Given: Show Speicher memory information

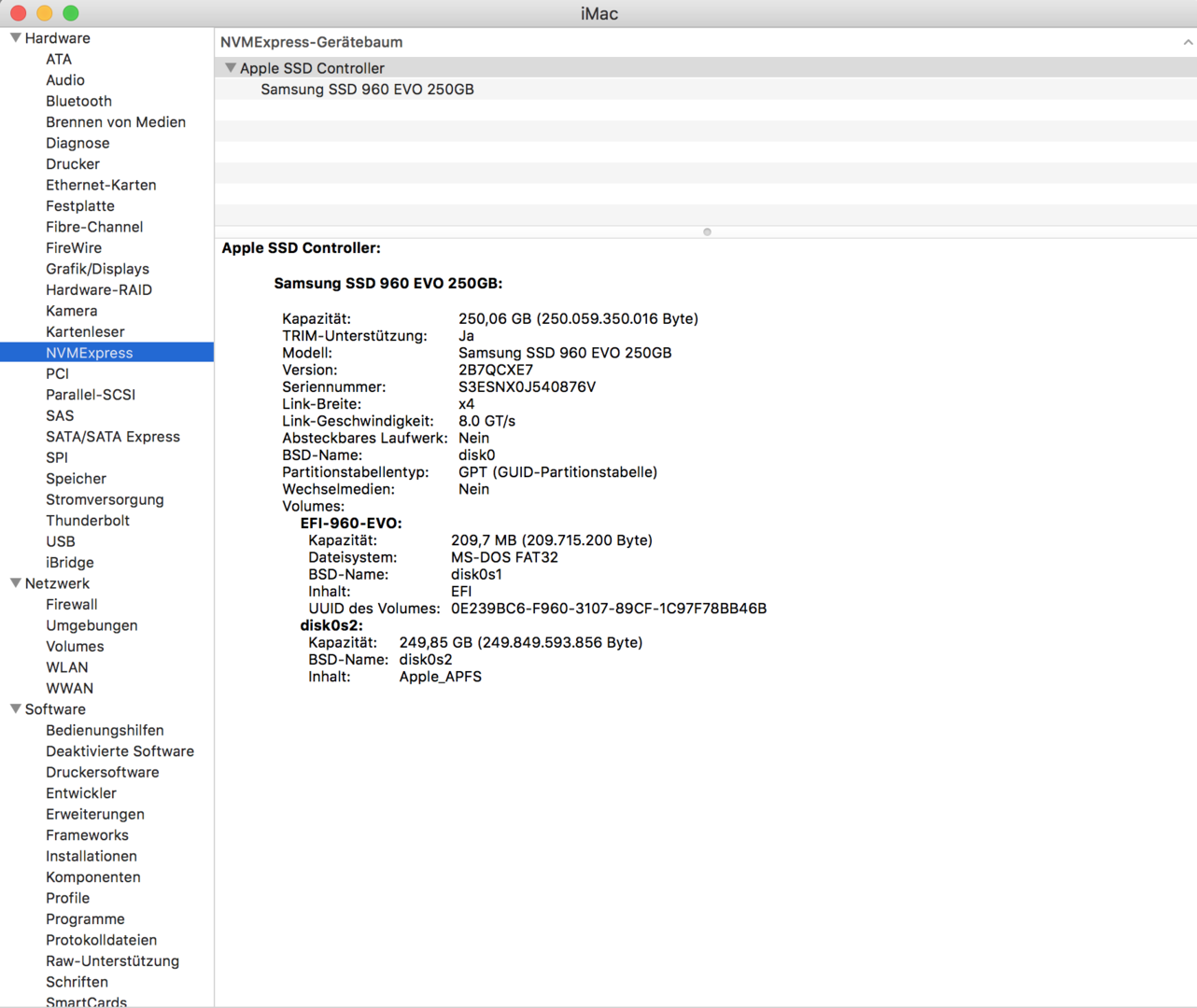Looking at the screenshot, I should point(76,479).
